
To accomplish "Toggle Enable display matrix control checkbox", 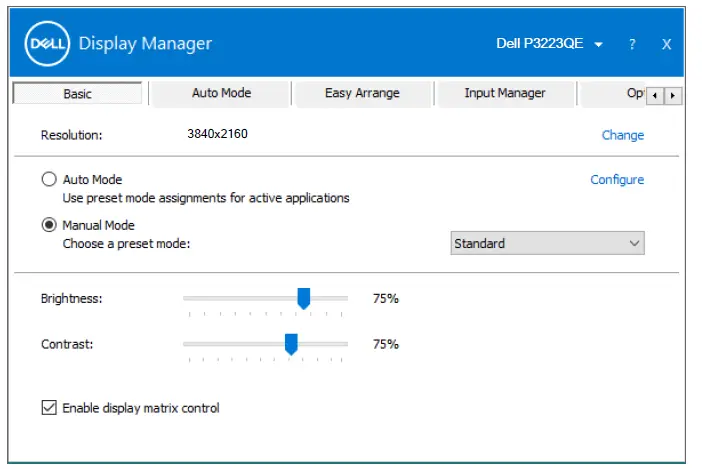I will [49, 408].
